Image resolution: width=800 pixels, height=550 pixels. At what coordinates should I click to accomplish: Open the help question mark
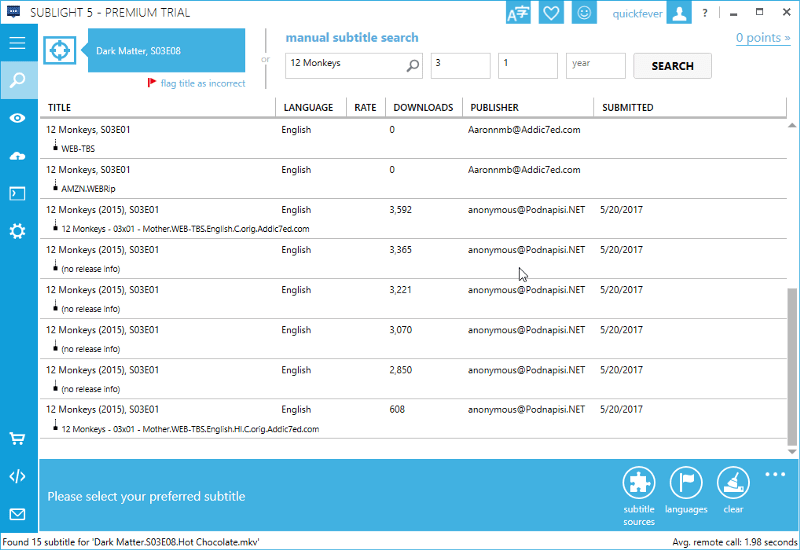(x=705, y=13)
